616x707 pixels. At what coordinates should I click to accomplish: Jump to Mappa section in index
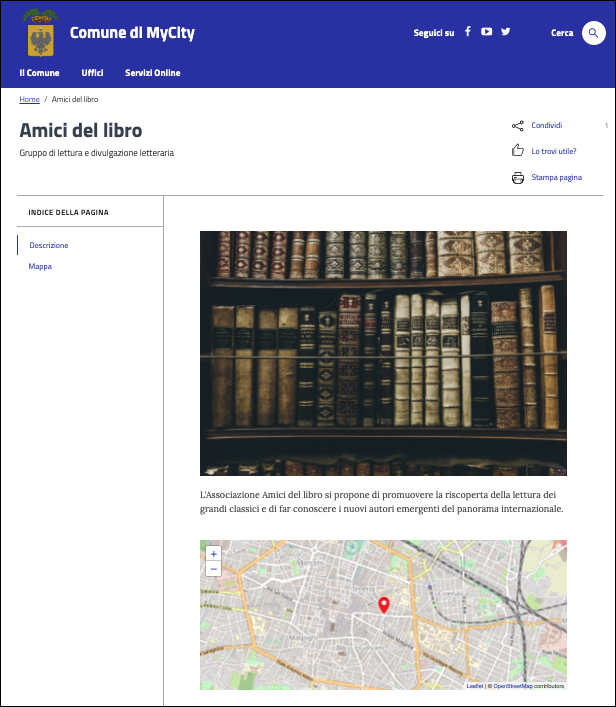(x=40, y=267)
